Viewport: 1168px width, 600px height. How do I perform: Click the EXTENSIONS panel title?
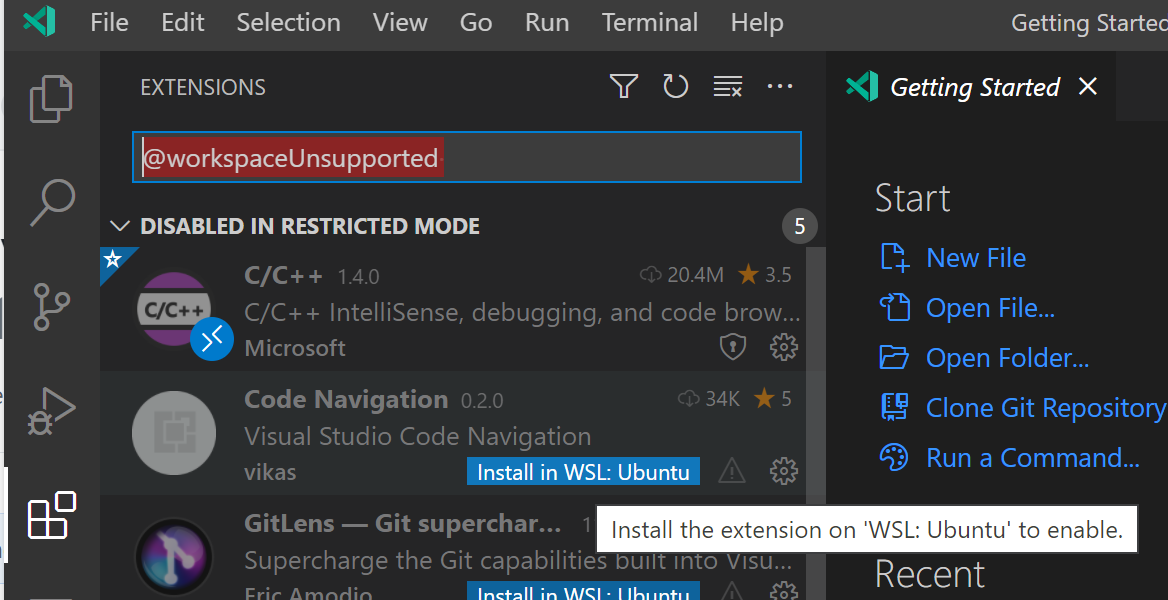pos(203,87)
